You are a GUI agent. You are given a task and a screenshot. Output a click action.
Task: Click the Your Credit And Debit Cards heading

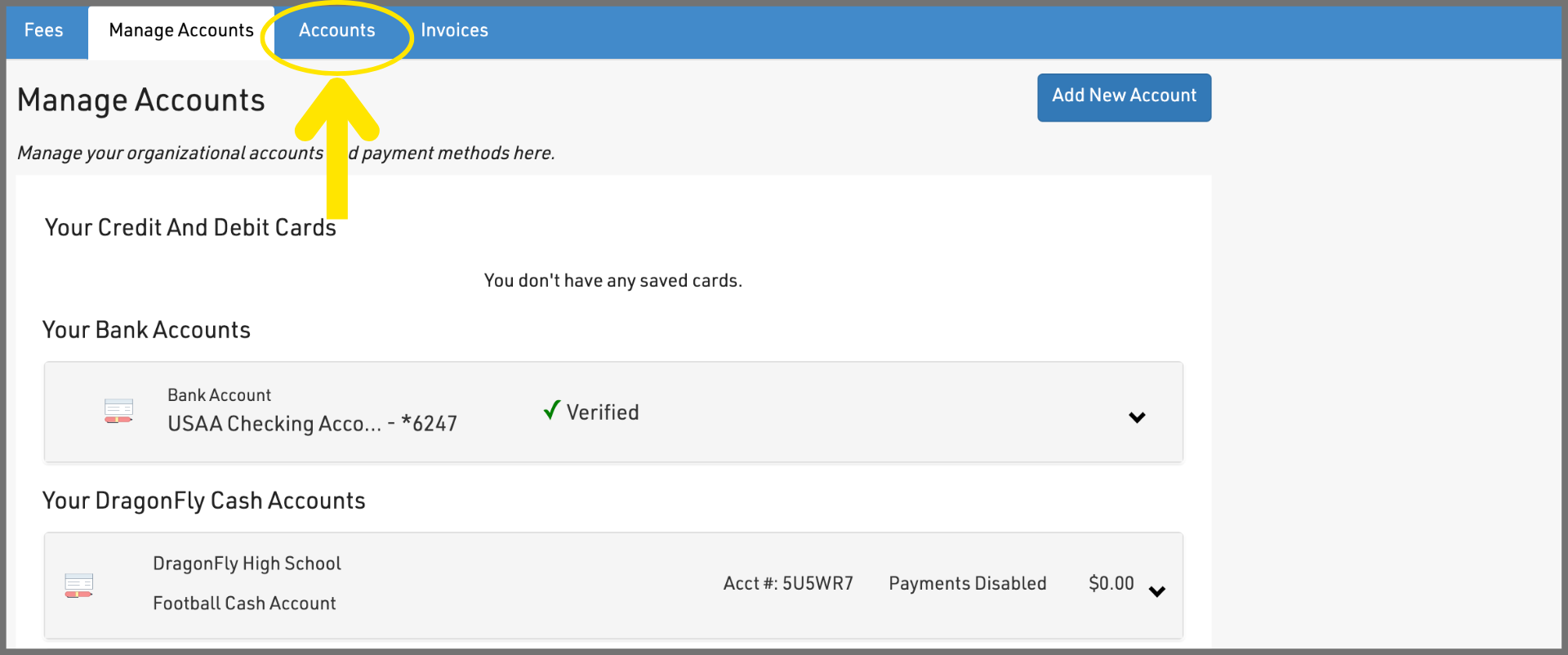(190, 228)
